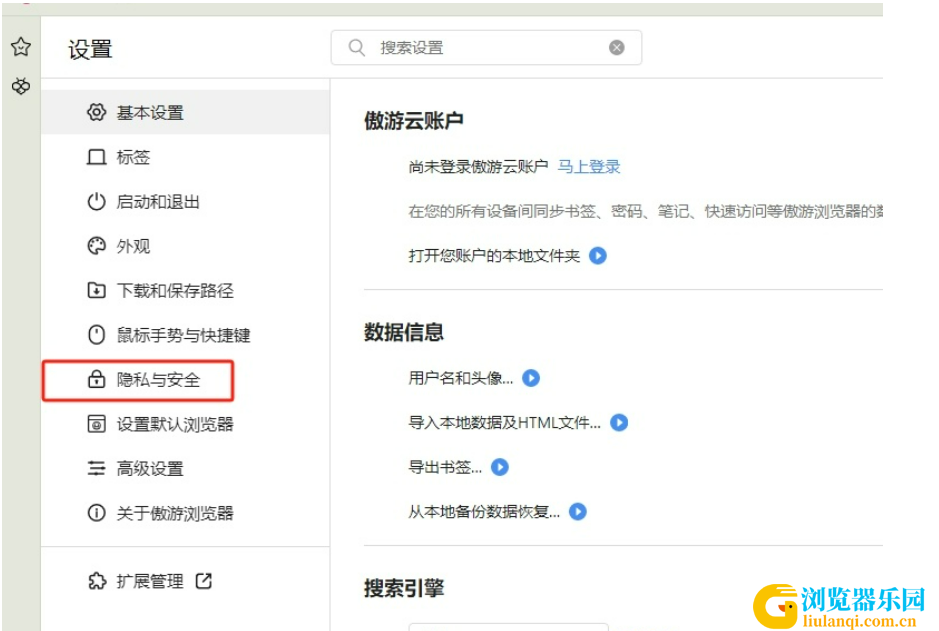
Task: Open 鼠标手势与快捷键 settings
Action: point(185,335)
